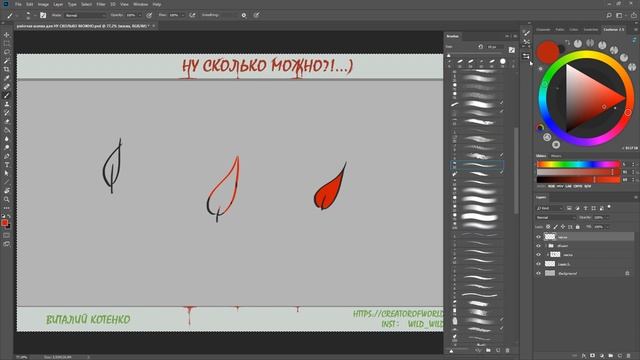This screenshot has height=360, width=640.
Task: Select the Pen tool
Action: [7, 156]
